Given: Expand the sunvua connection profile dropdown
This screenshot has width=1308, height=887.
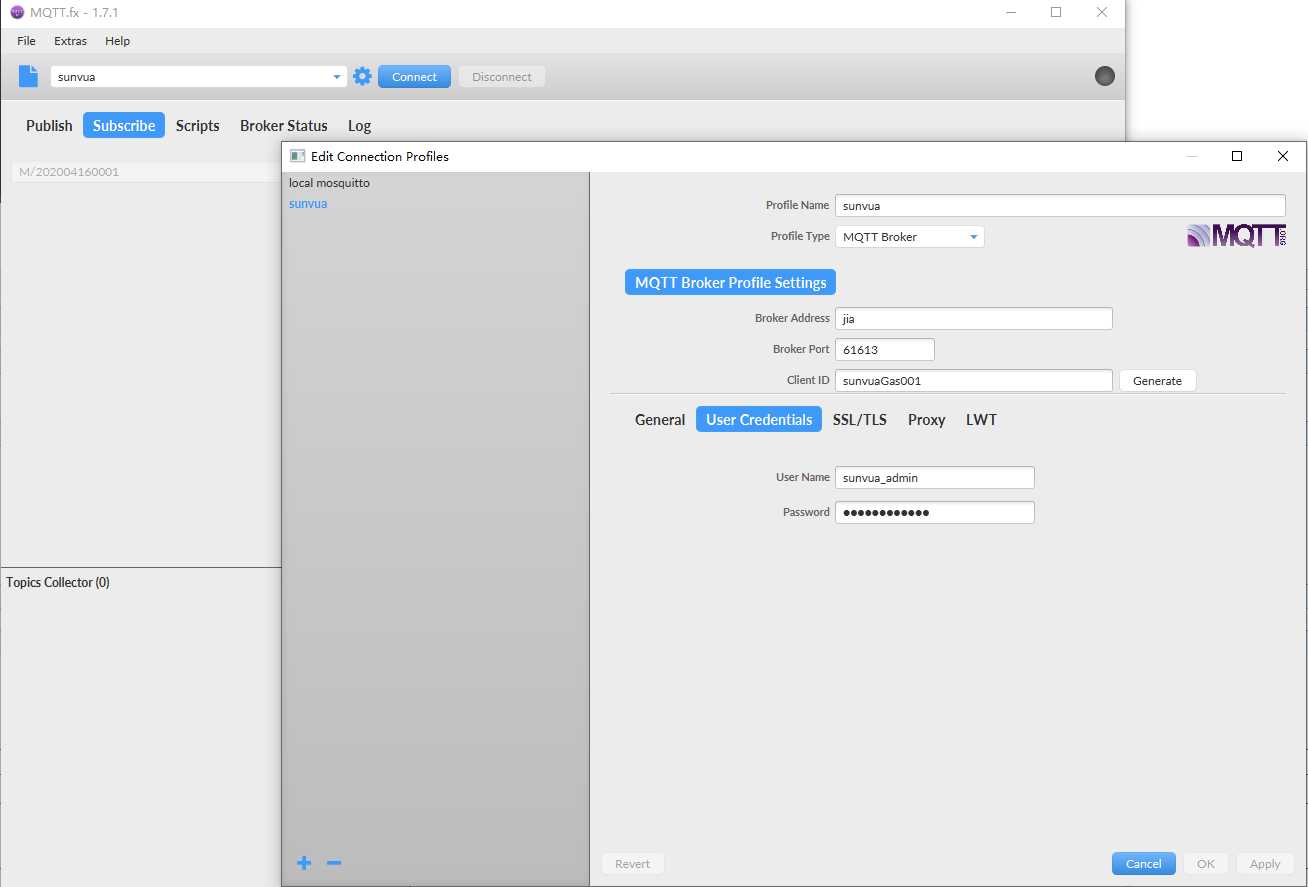Looking at the screenshot, I should click(x=337, y=77).
